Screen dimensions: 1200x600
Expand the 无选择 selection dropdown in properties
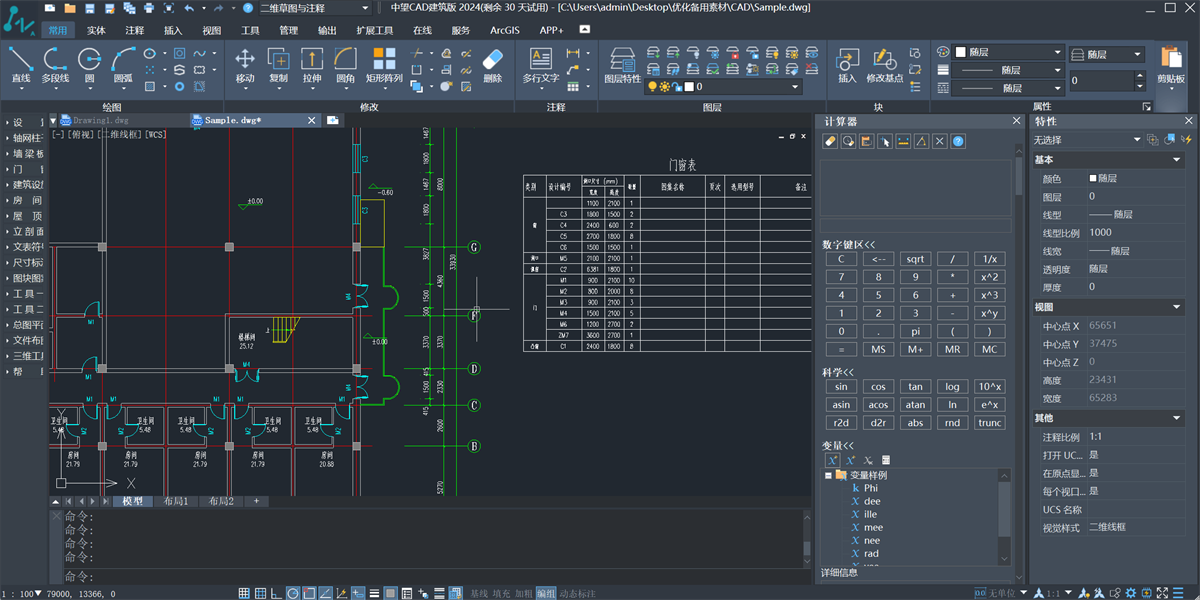pyautogui.click(x=1136, y=140)
